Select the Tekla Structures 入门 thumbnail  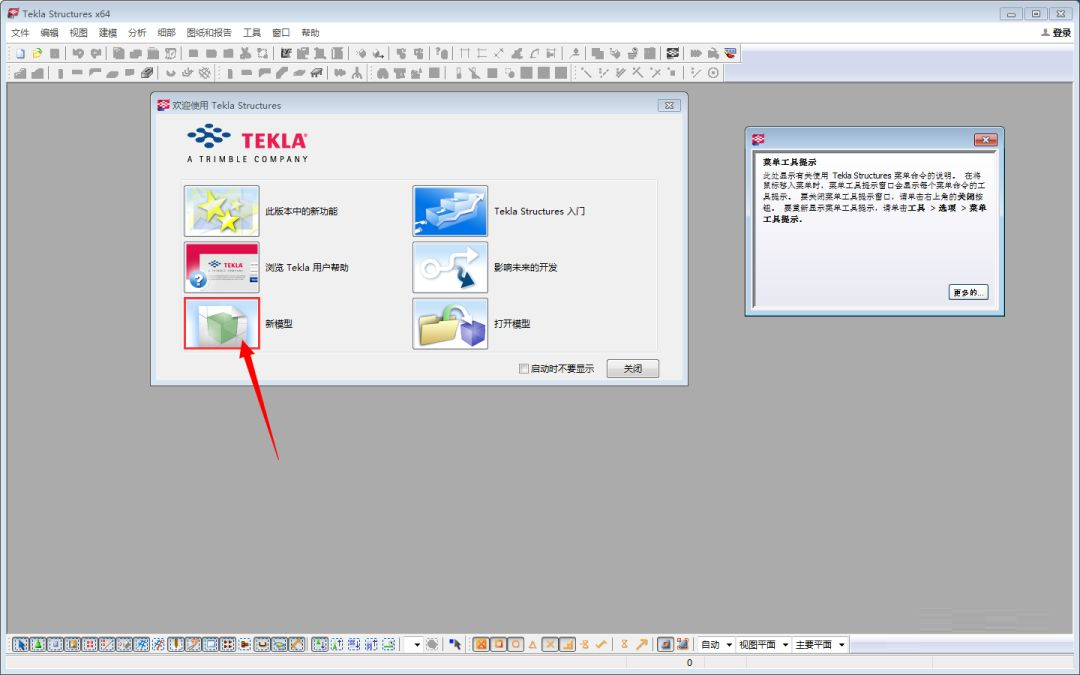(450, 211)
